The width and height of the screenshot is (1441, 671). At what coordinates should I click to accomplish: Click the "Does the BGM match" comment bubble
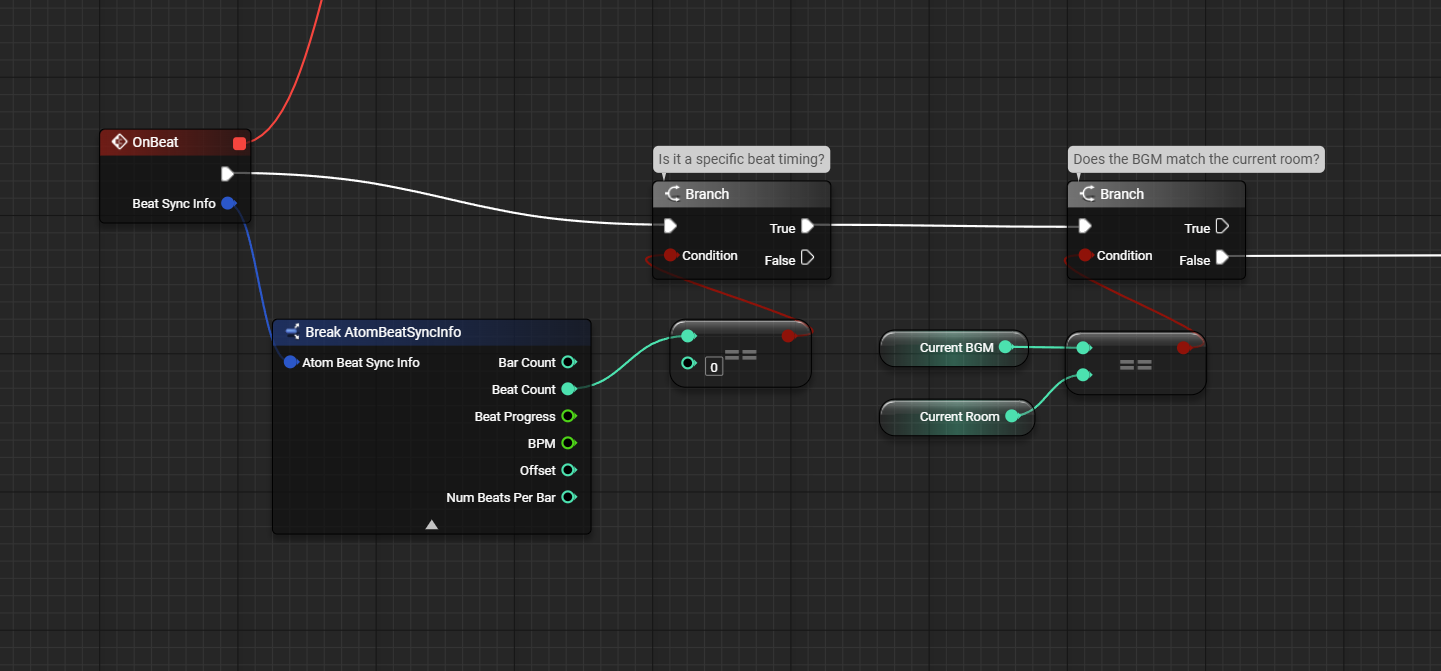tap(1196, 158)
